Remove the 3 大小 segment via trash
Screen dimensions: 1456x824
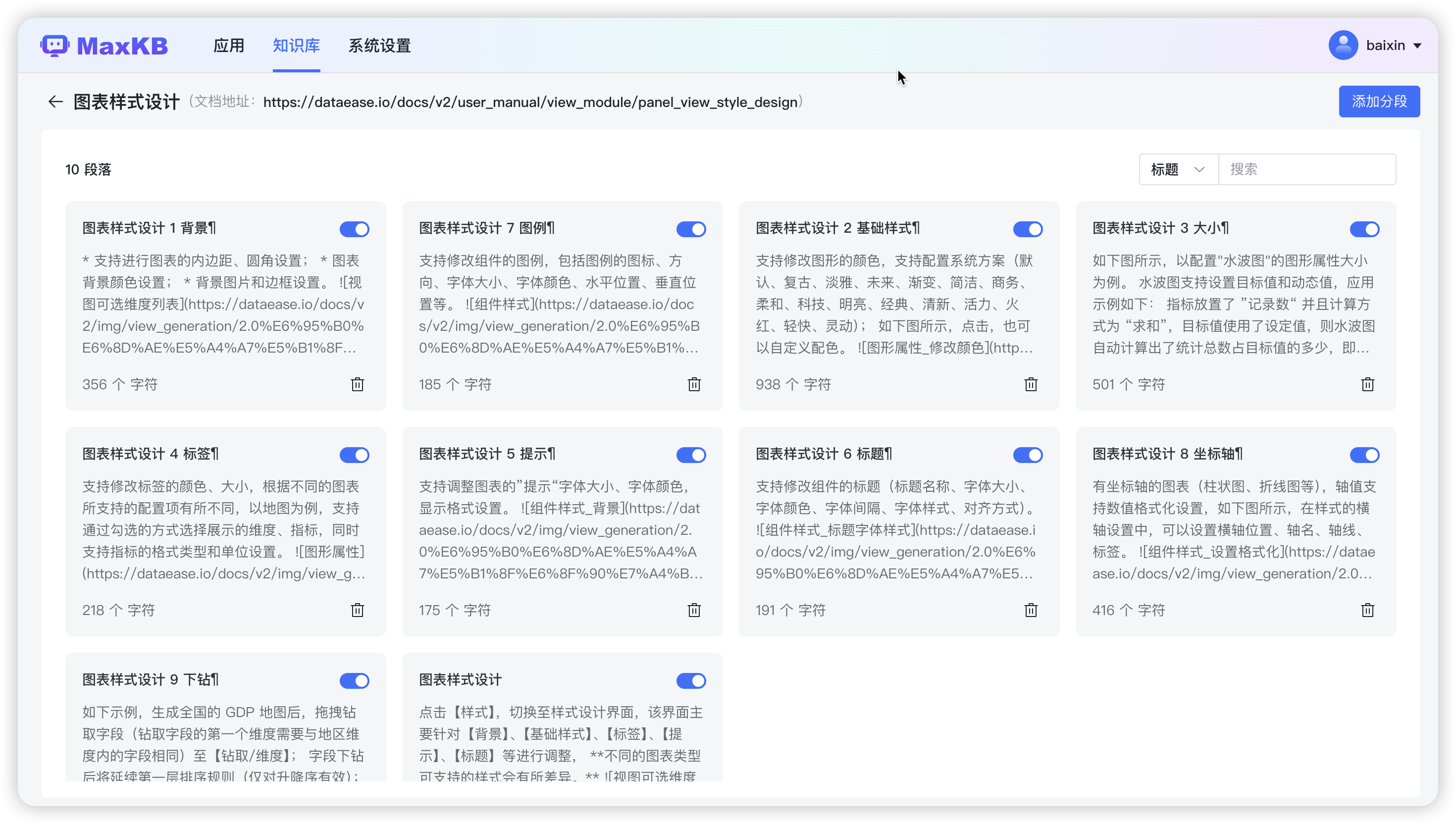pyautogui.click(x=1367, y=384)
